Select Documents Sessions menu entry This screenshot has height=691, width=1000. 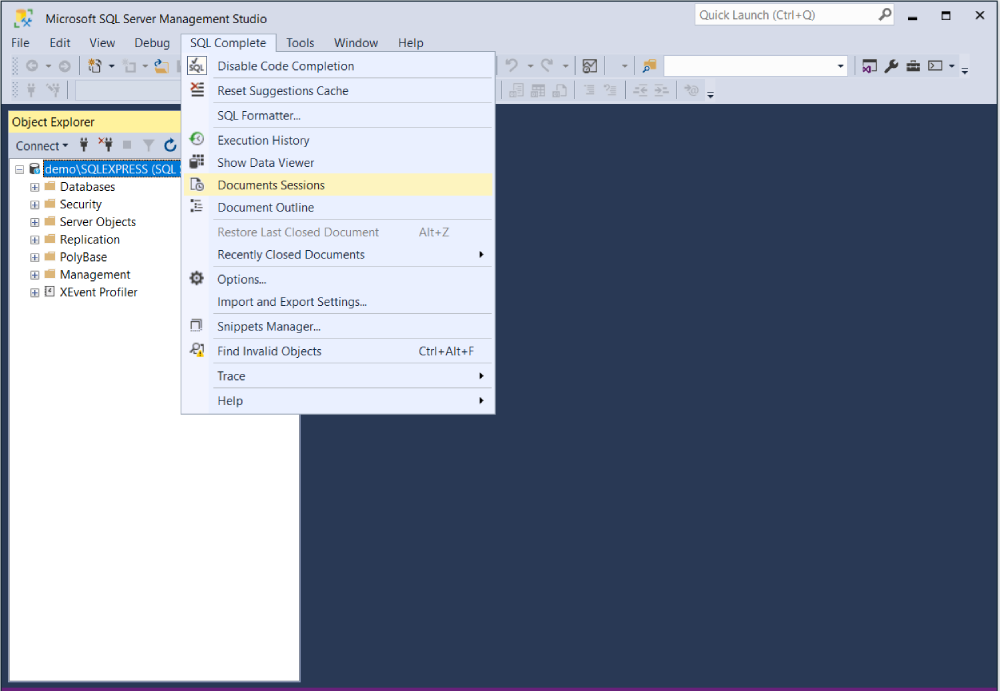coord(338,185)
